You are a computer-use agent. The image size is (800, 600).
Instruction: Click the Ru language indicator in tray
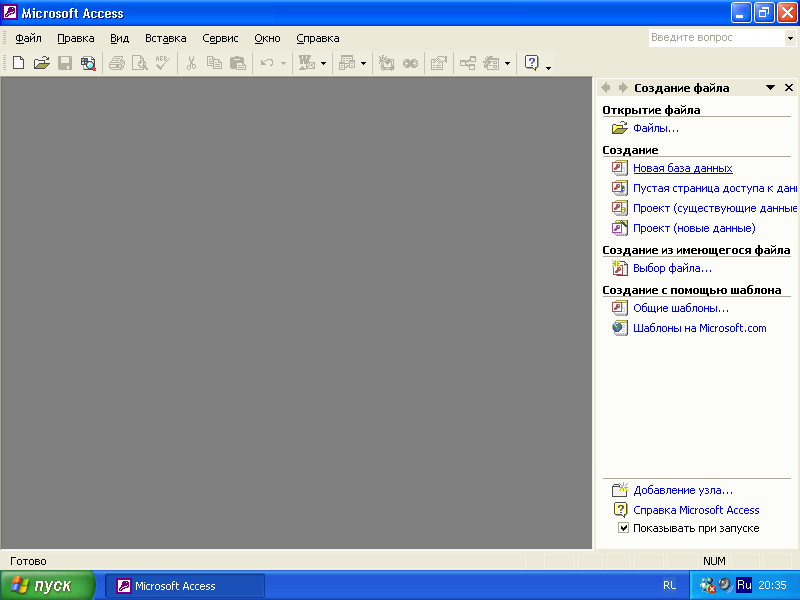tap(744, 585)
